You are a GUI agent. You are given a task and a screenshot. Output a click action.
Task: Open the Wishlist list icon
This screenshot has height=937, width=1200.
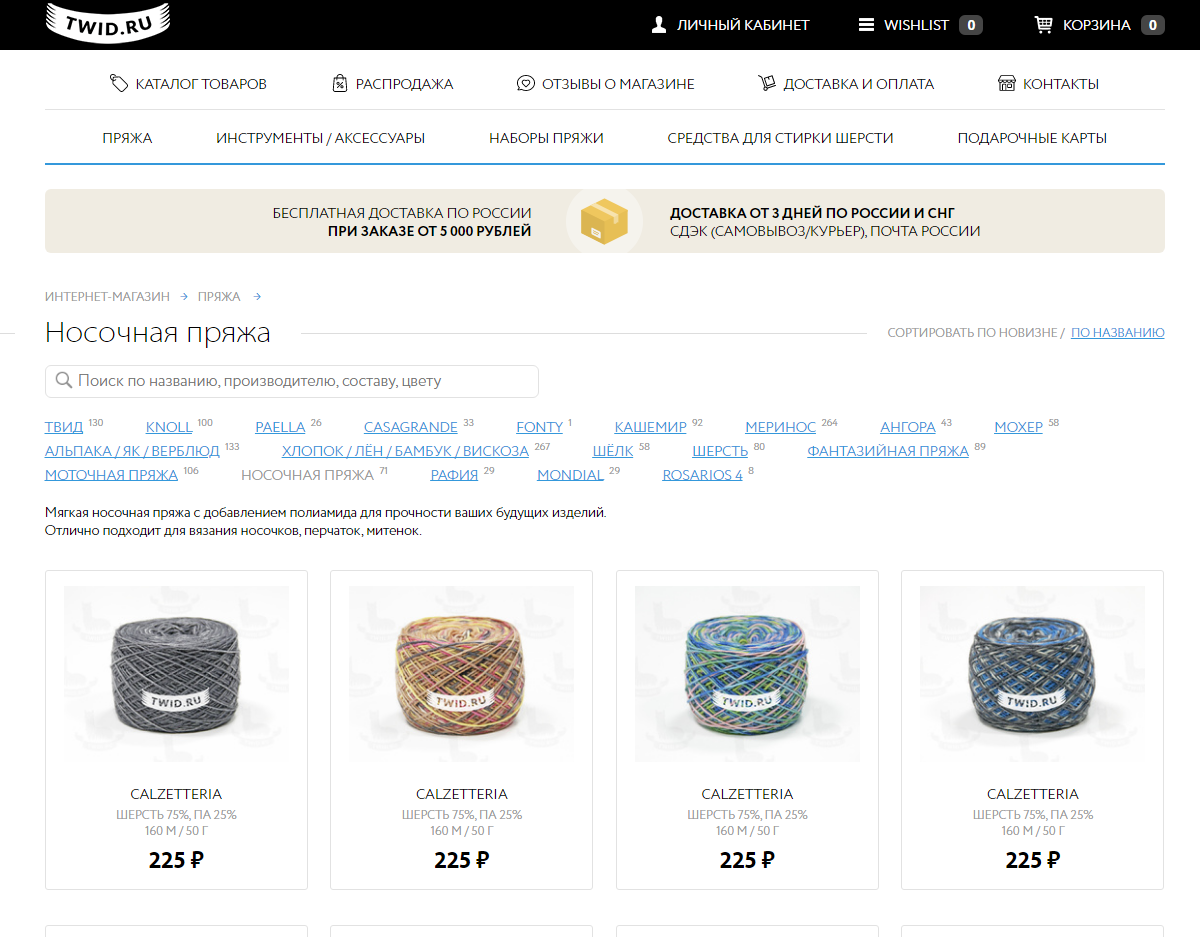tap(866, 25)
